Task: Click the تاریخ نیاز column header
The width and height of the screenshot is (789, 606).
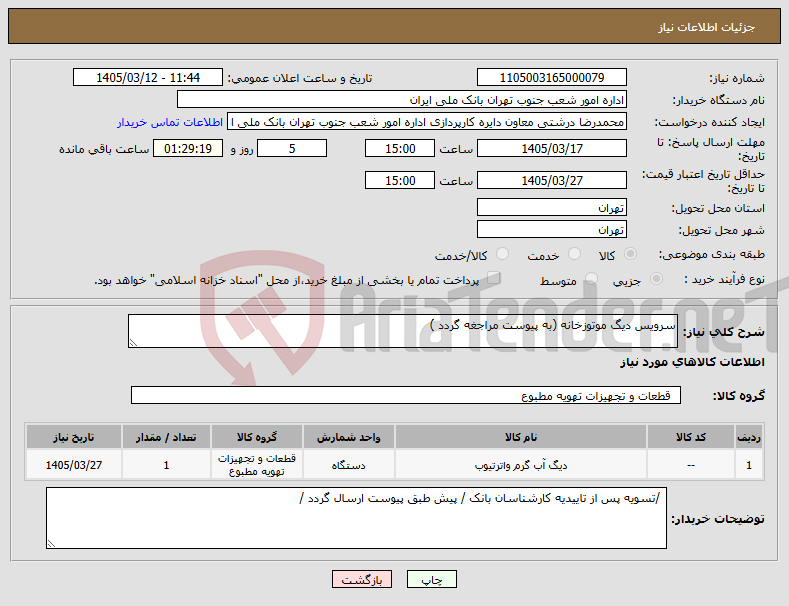Action: tap(73, 437)
